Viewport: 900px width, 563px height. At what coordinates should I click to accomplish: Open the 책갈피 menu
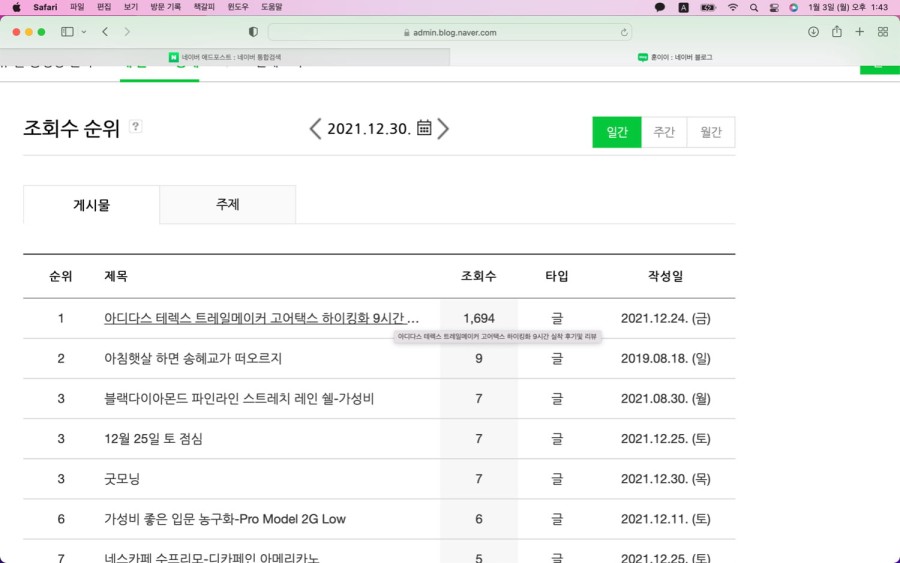pyautogui.click(x=204, y=7)
